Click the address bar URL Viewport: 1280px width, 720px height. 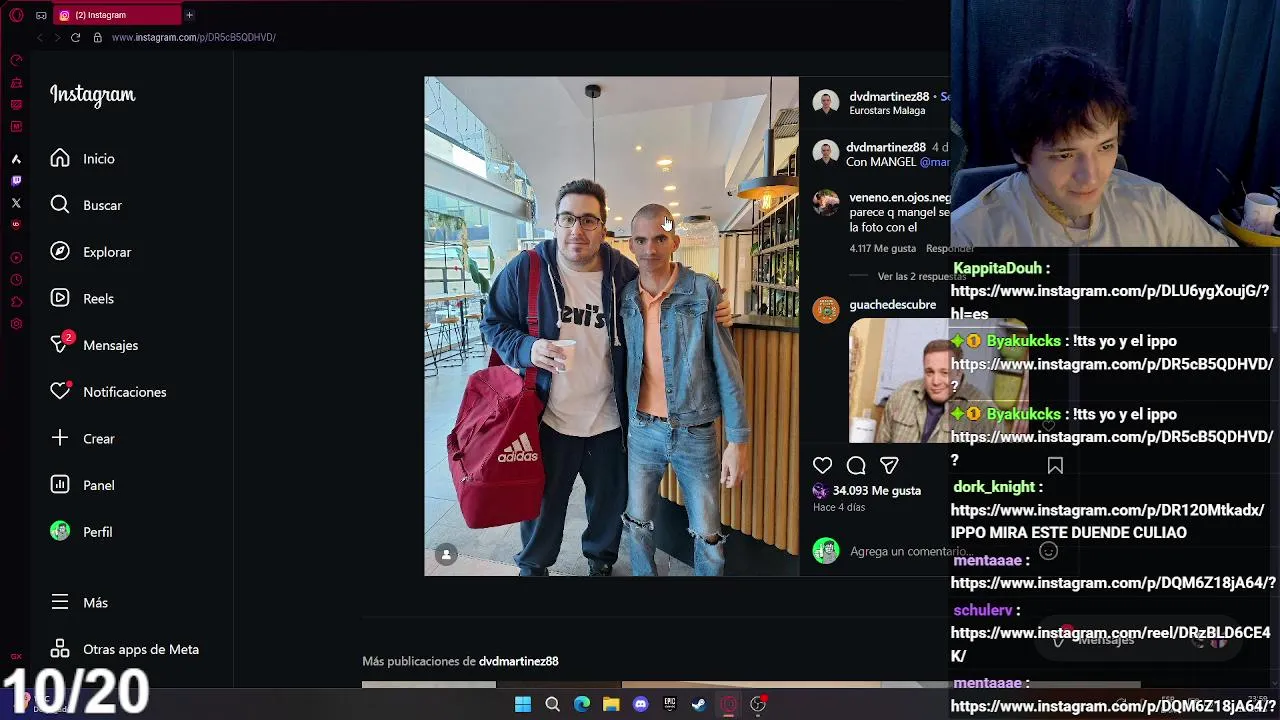(193, 37)
